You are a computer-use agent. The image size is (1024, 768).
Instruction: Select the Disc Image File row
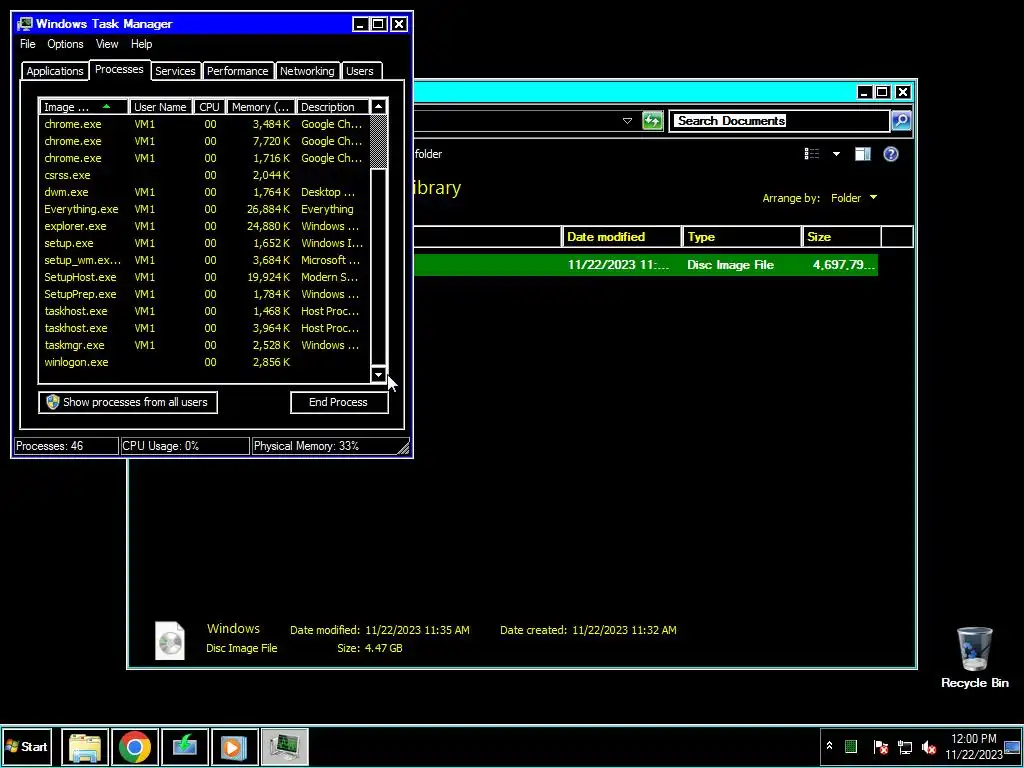[x=646, y=264]
